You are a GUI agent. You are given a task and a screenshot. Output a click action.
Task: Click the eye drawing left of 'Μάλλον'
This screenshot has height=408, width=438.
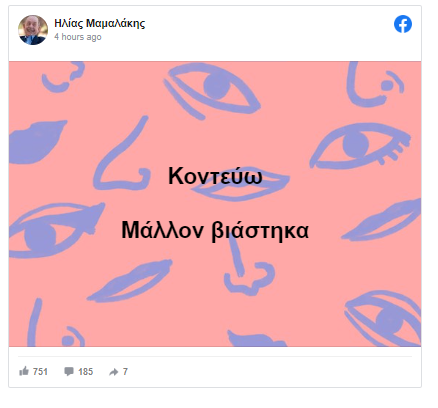coord(53,230)
